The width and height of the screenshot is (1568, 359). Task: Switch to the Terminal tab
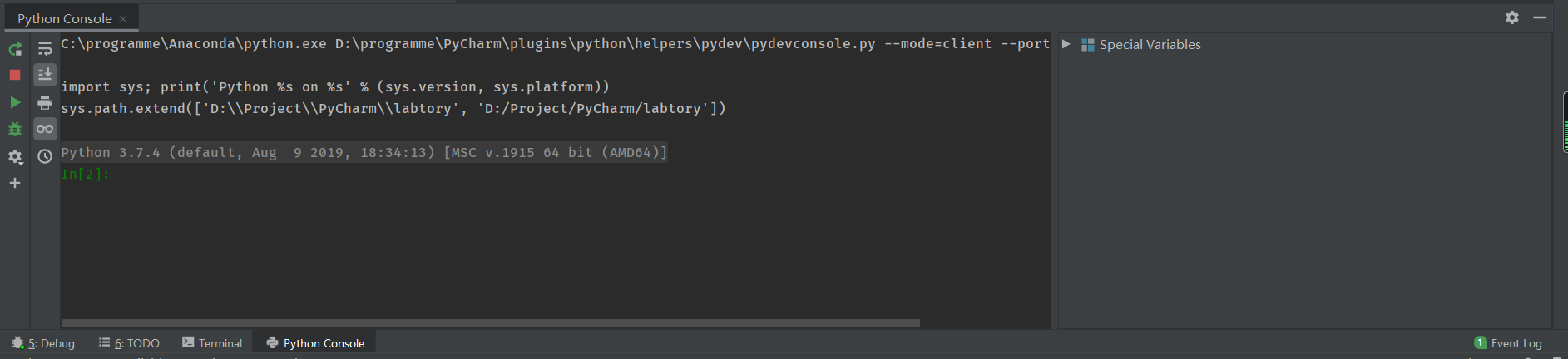click(x=212, y=343)
